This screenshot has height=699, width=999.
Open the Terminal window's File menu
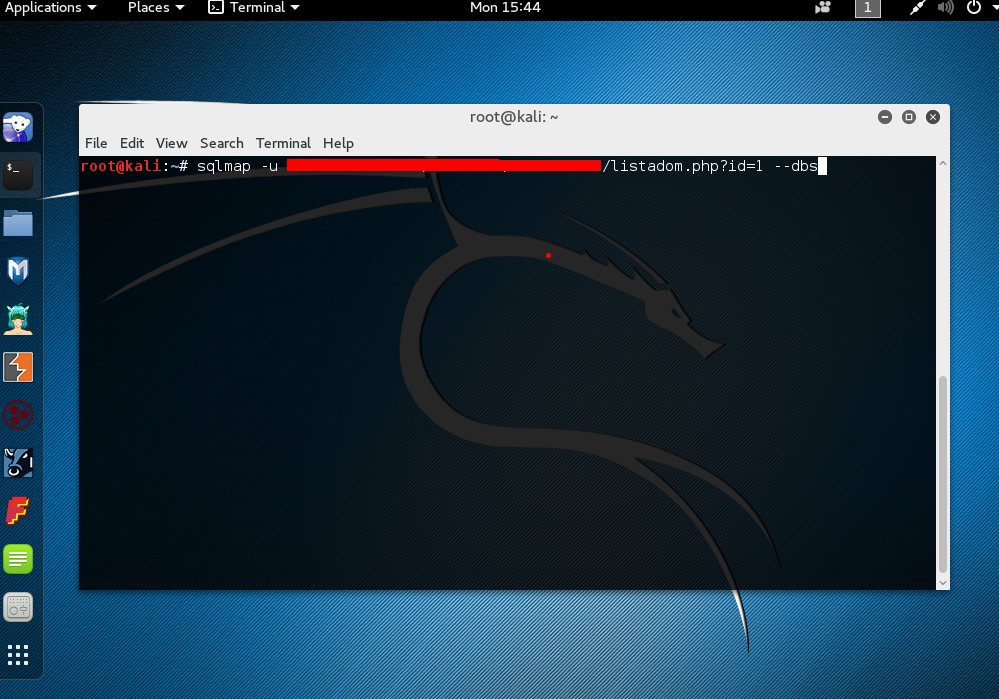(96, 143)
